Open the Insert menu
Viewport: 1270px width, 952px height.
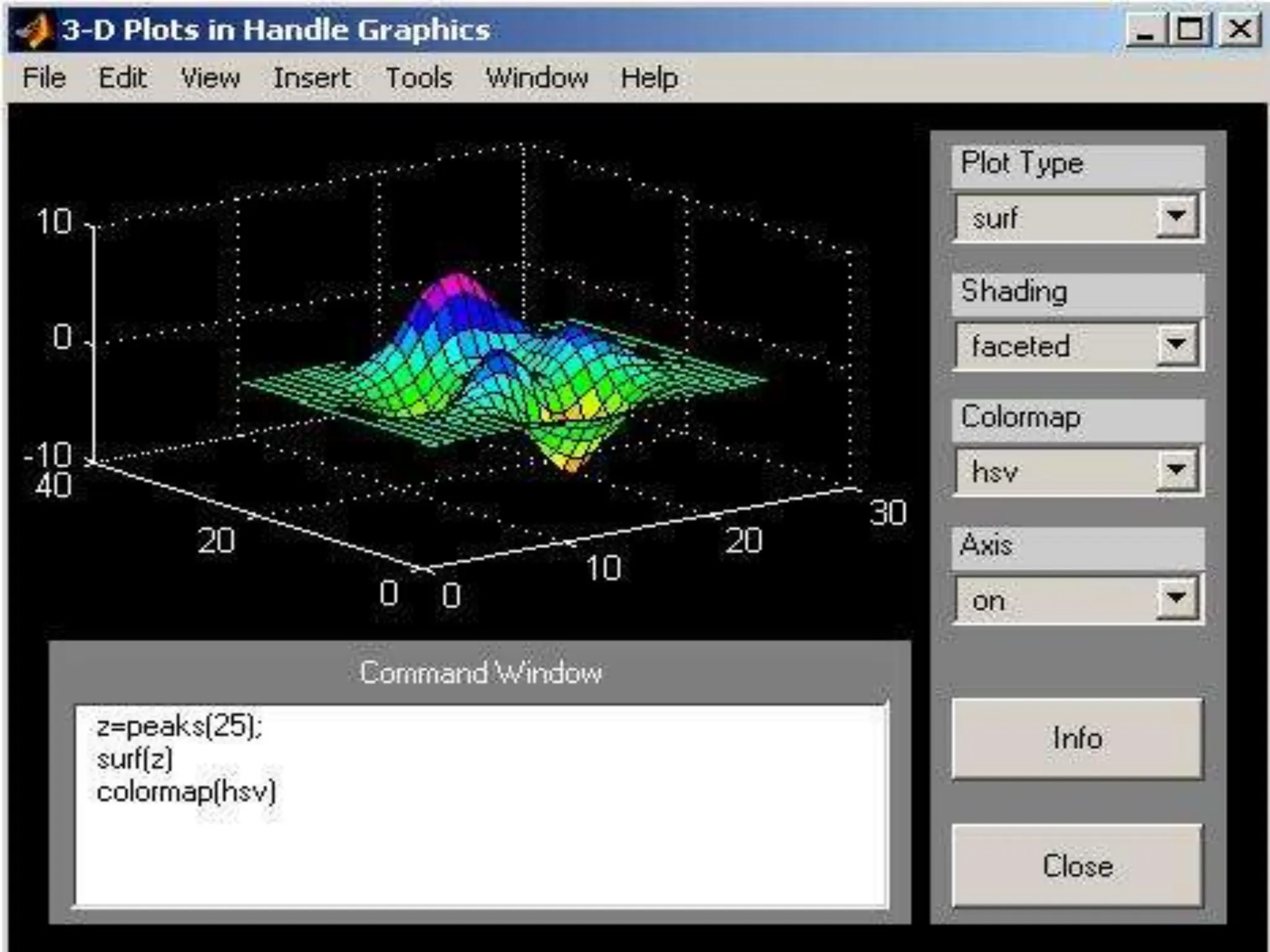312,79
